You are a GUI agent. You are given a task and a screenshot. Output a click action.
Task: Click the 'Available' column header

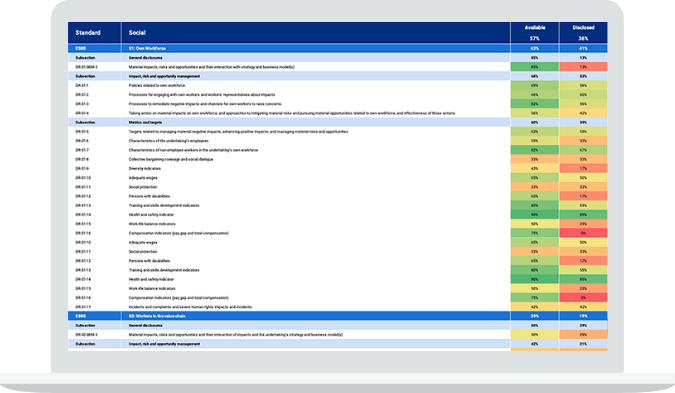(x=535, y=28)
